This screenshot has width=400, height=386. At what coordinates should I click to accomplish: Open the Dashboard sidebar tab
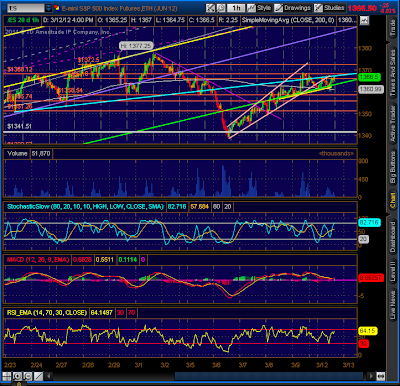tap(393, 236)
